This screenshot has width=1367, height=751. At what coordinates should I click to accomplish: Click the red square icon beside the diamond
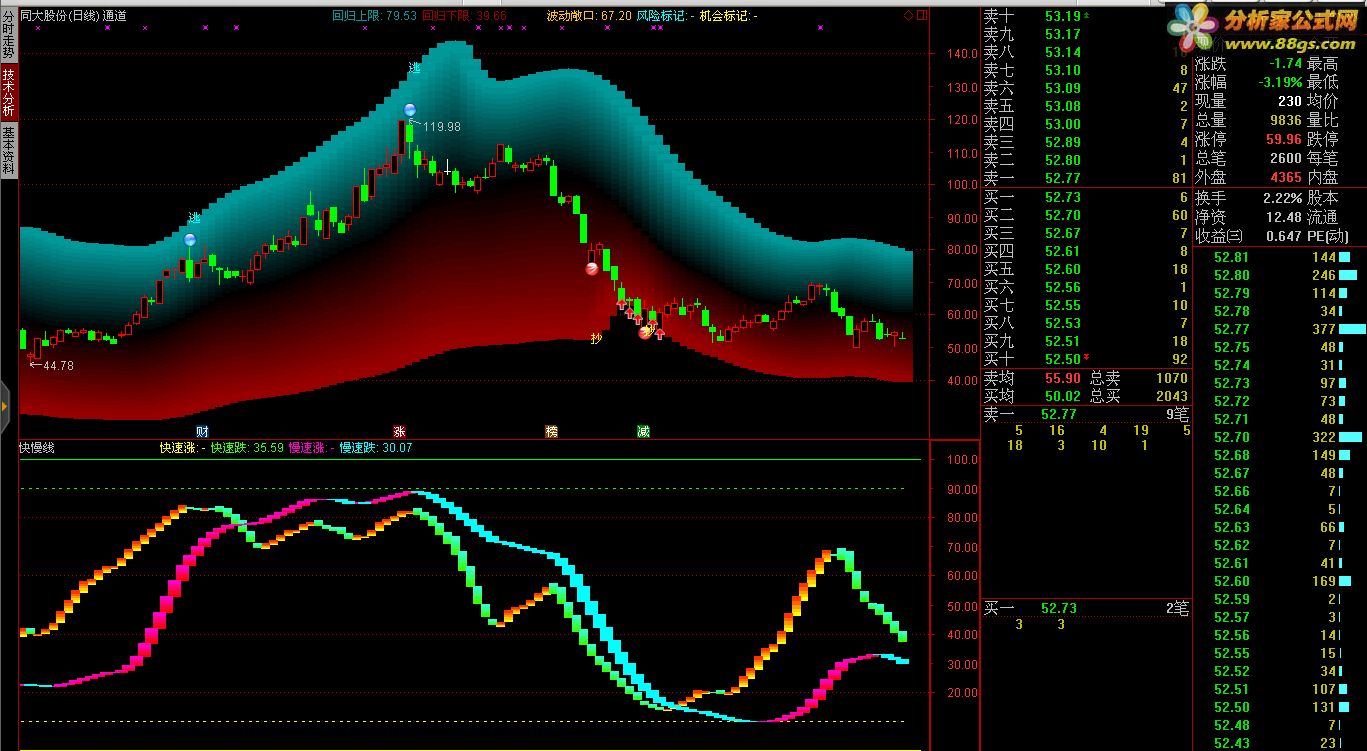click(922, 16)
